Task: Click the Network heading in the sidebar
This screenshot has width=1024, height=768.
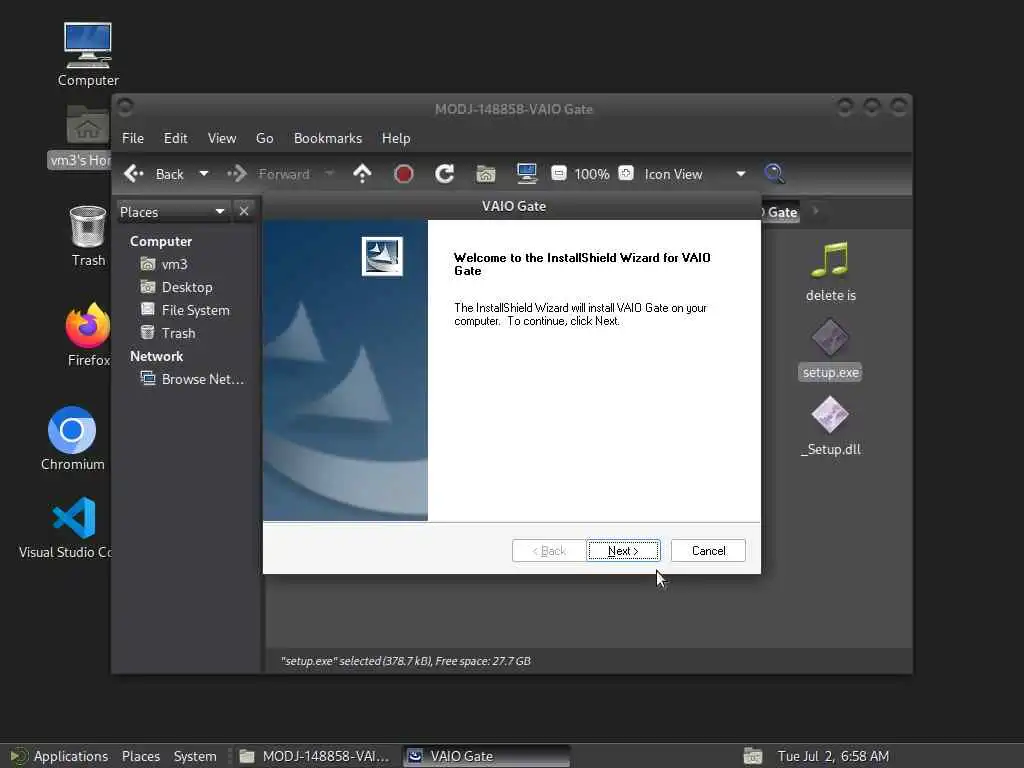Action: click(156, 356)
